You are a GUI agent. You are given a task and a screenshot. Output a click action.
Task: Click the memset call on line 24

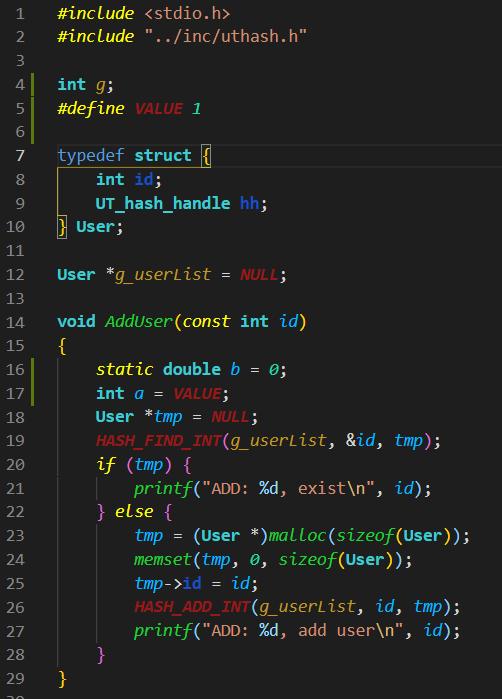click(x=163, y=559)
